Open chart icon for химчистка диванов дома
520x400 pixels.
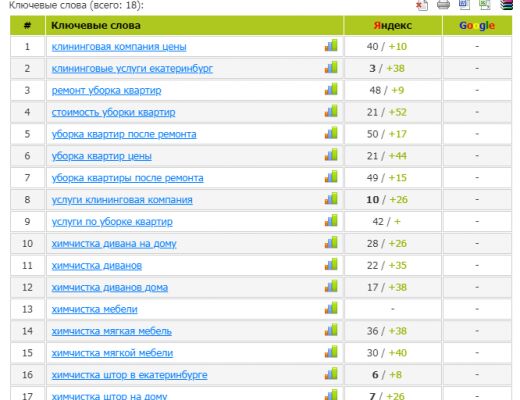pyautogui.click(x=331, y=286)
